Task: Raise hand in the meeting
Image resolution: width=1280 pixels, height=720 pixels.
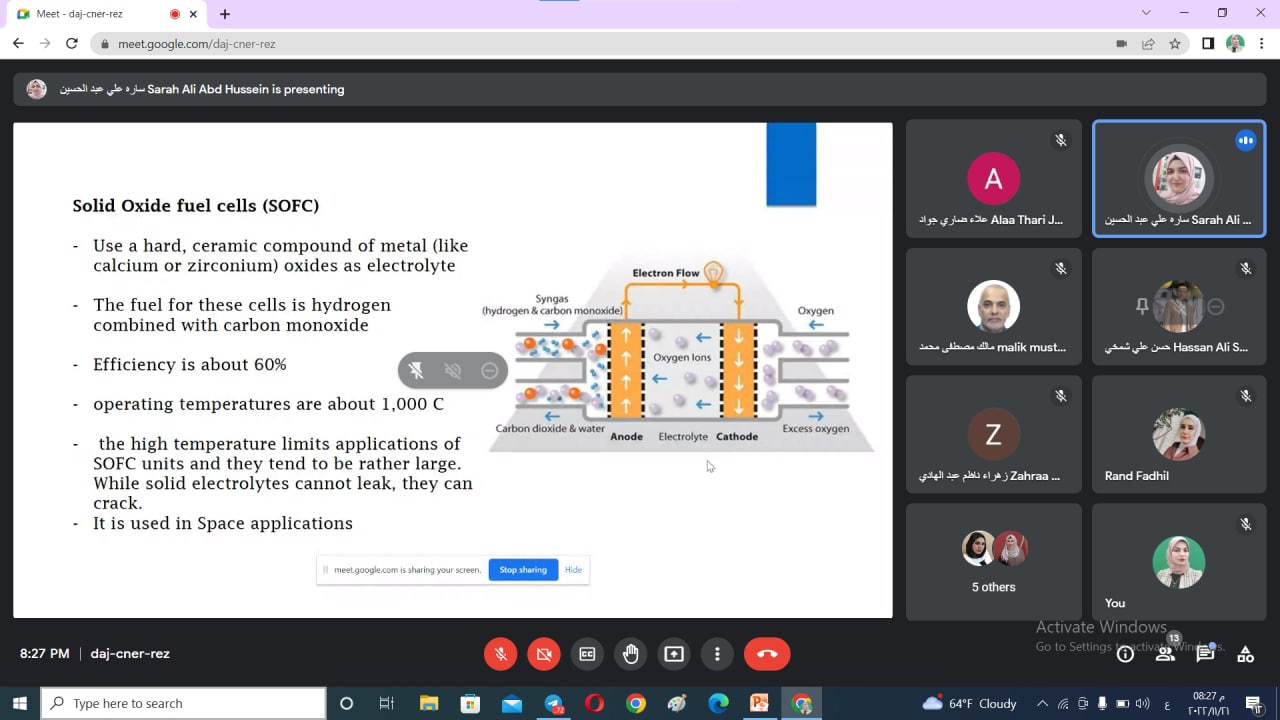Action: click(x=631, y=654)
